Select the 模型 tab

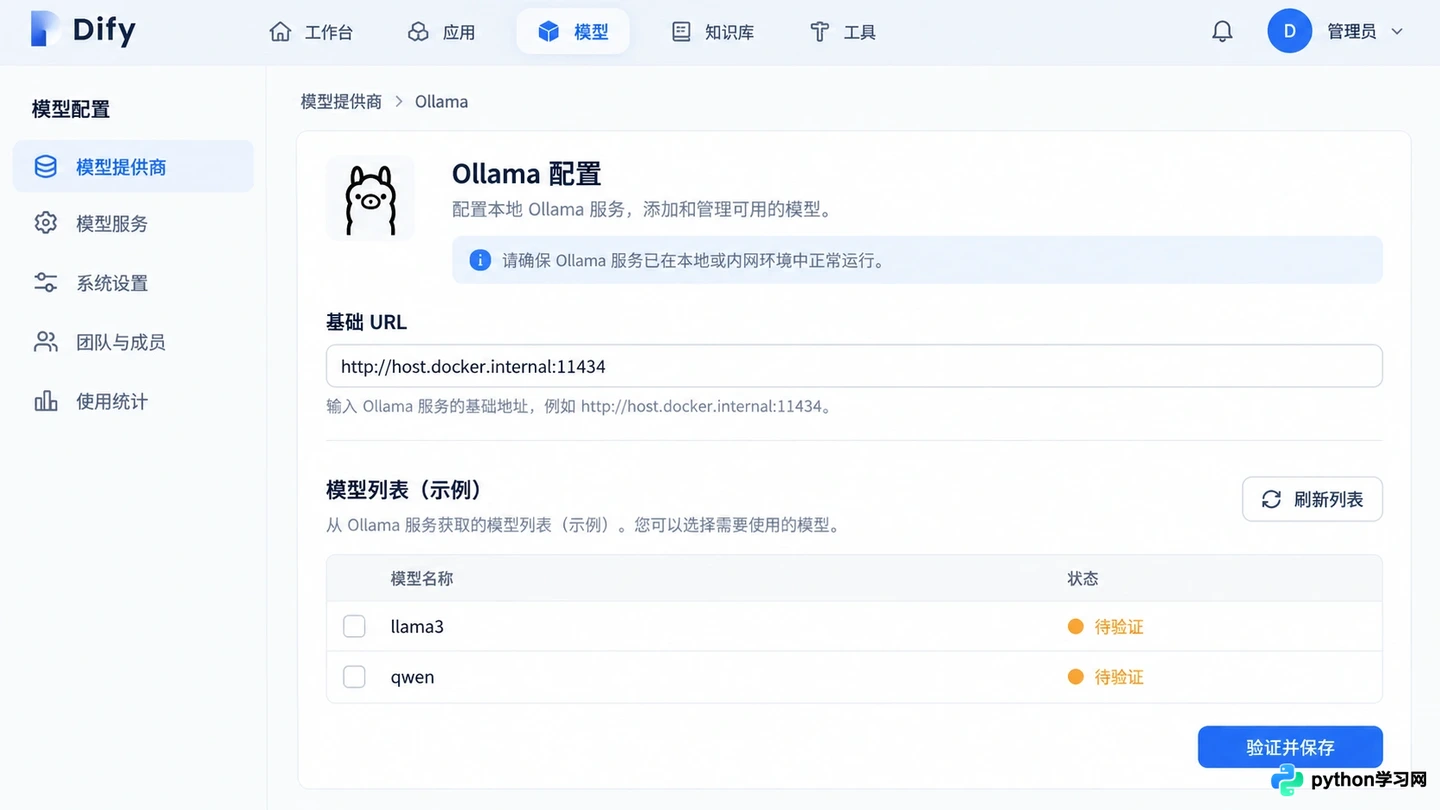[x=573, y=32]
